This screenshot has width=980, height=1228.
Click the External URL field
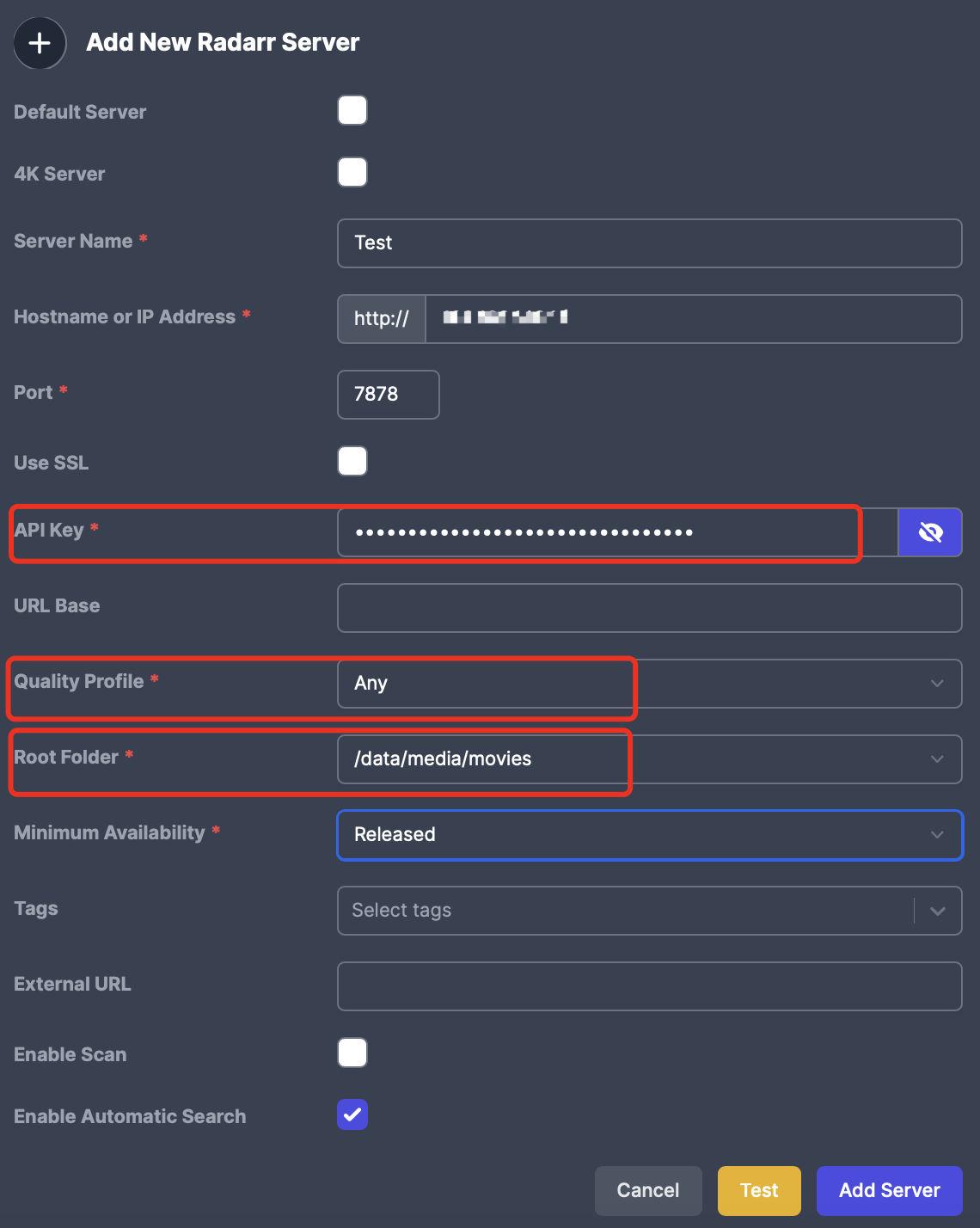(649, 986)
